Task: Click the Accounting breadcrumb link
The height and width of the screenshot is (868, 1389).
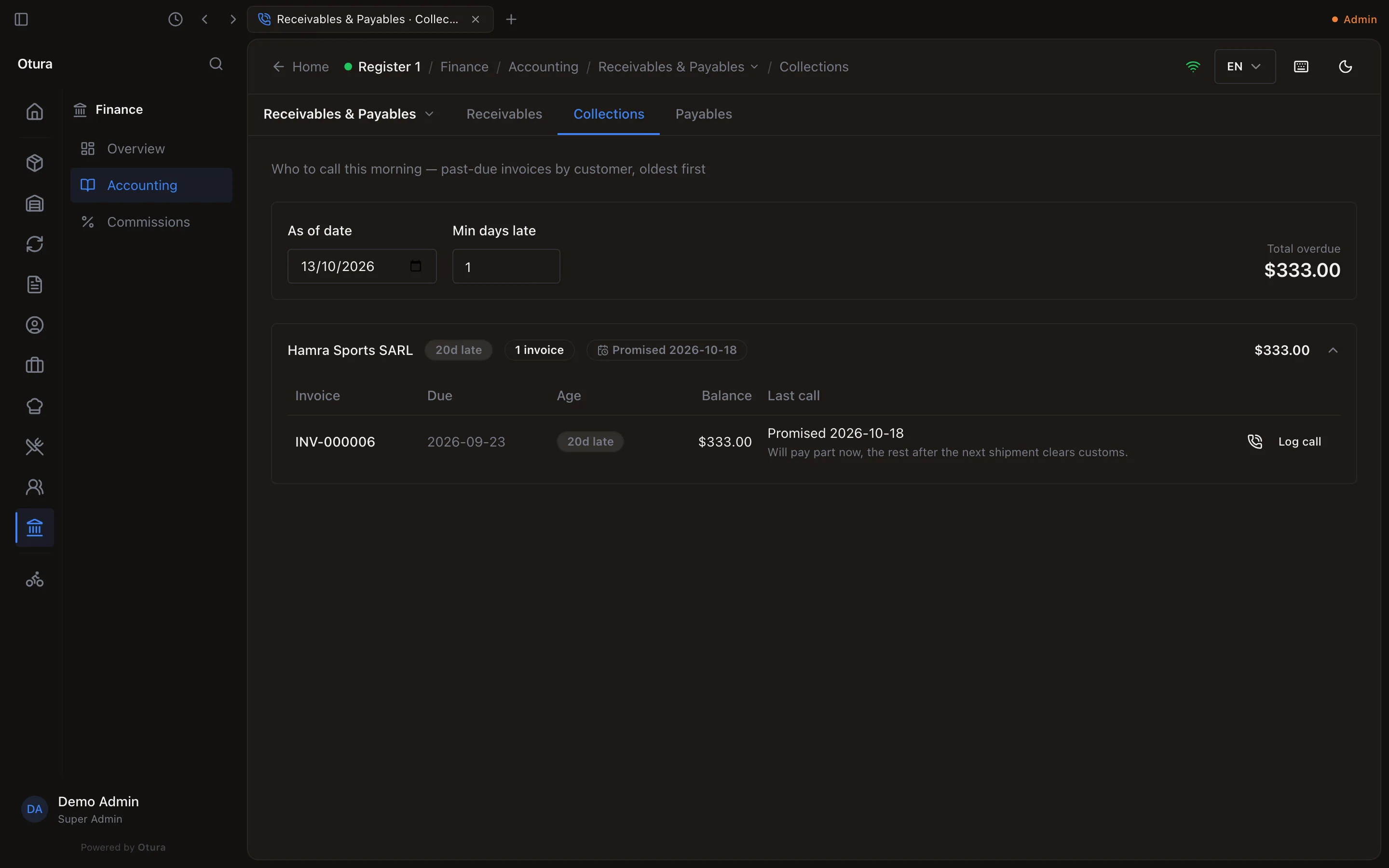Action: [x=543, y=67]
